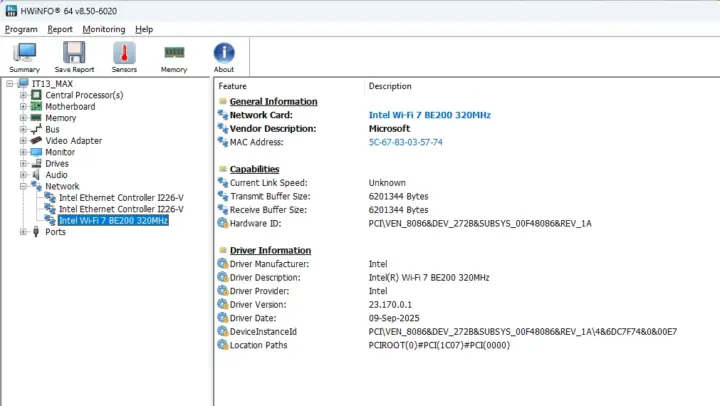720x406 pixels.
Task: Expand the Motherboard node
Action: pyautogui.click(x=23, y=107)
